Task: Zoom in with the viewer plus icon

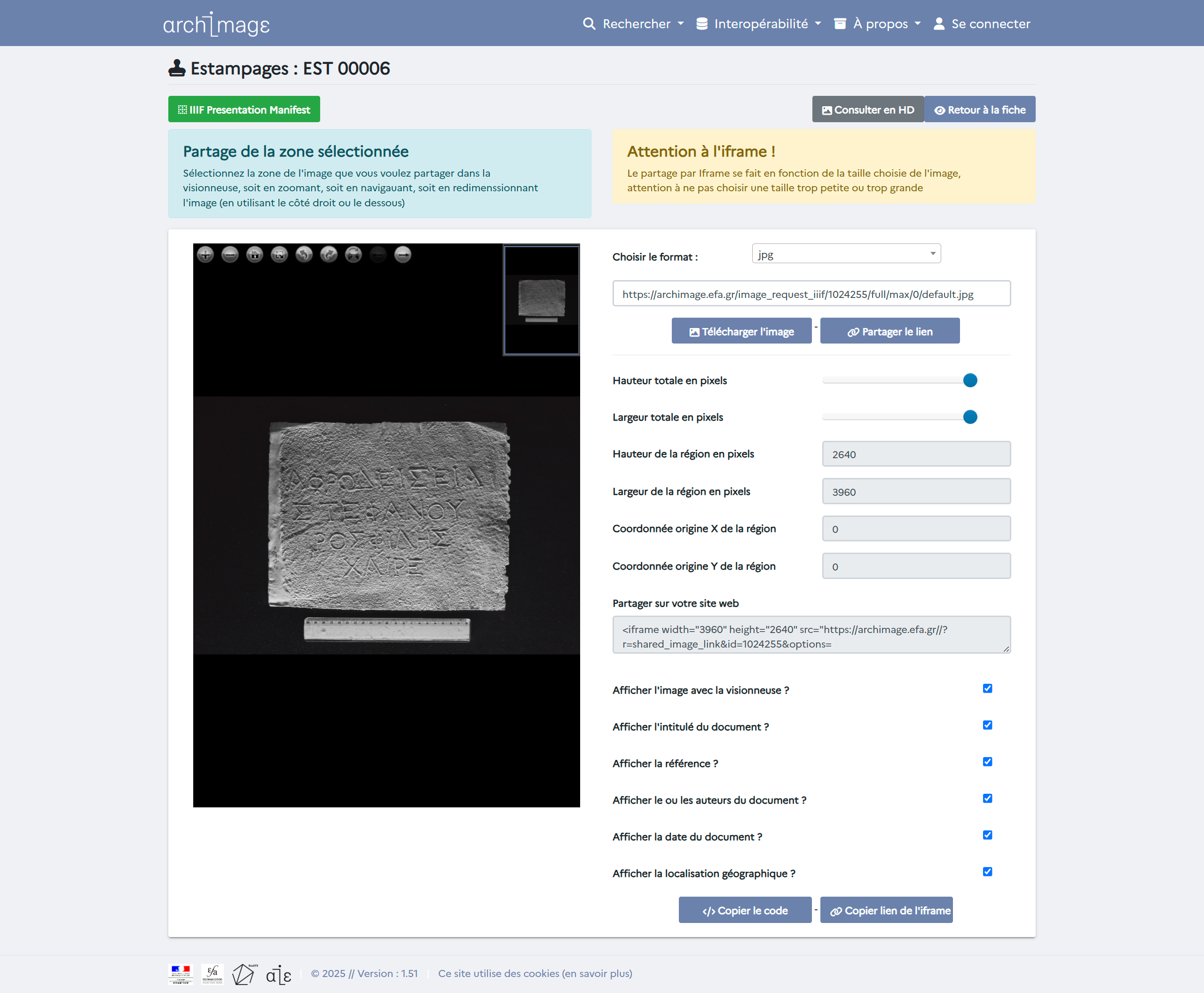Action: click(x=205, y=255)
